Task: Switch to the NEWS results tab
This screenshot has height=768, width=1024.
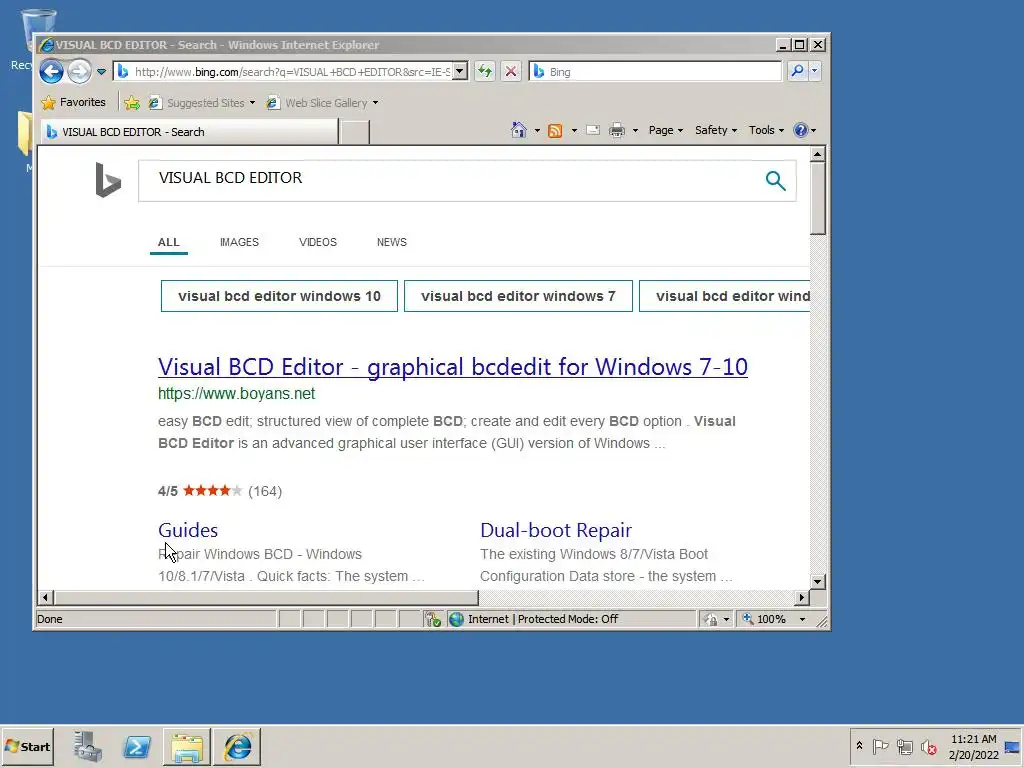Action: (392, 242)
